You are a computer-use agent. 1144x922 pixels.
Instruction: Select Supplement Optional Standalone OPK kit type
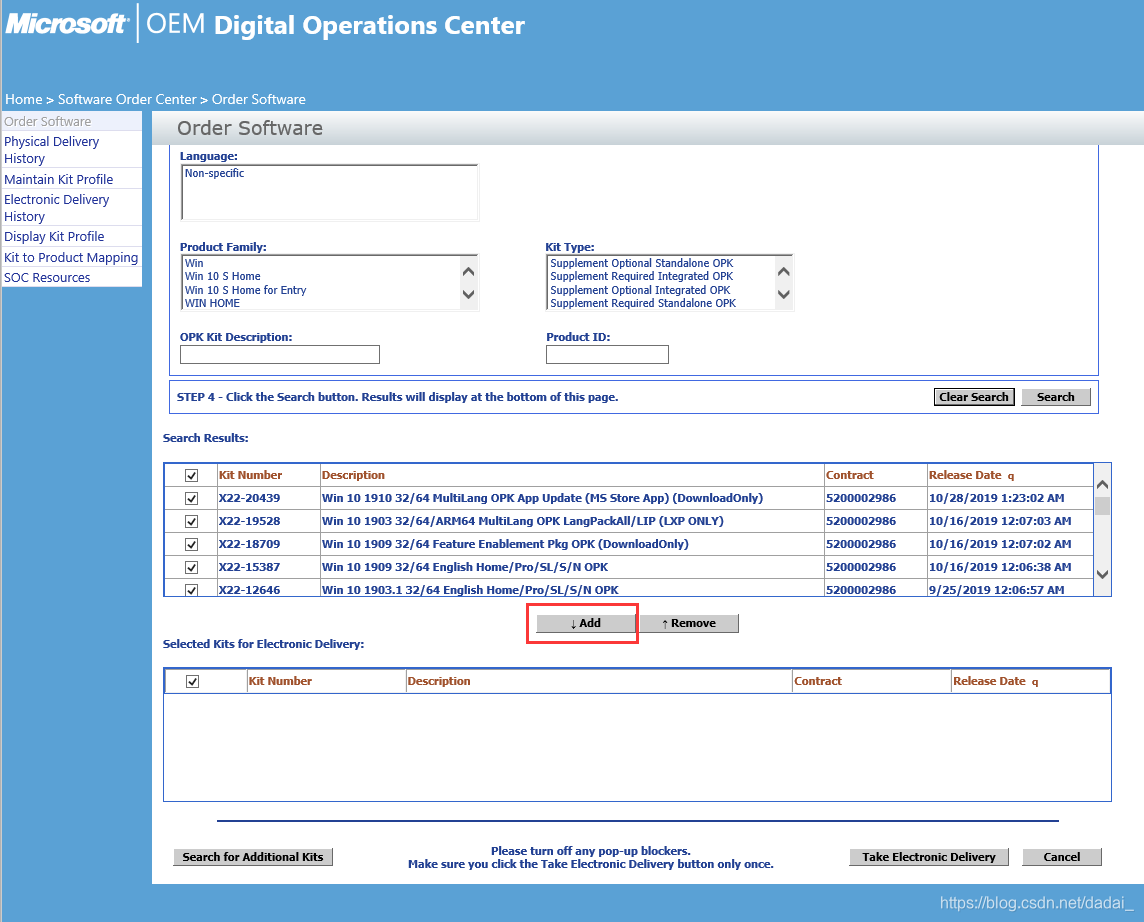pos(641,263)
